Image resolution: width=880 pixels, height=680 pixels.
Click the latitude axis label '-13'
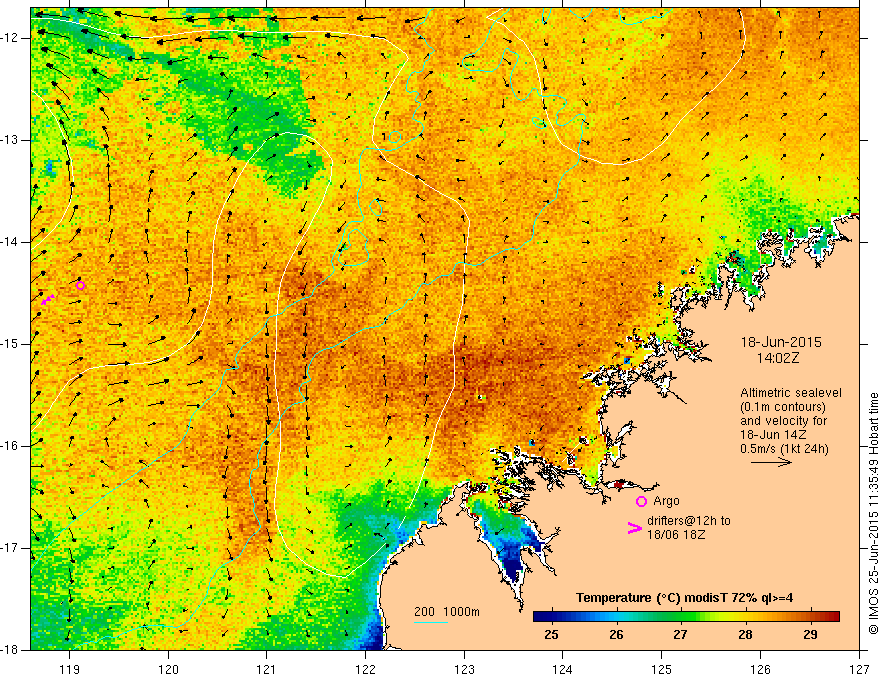point(10,140)
